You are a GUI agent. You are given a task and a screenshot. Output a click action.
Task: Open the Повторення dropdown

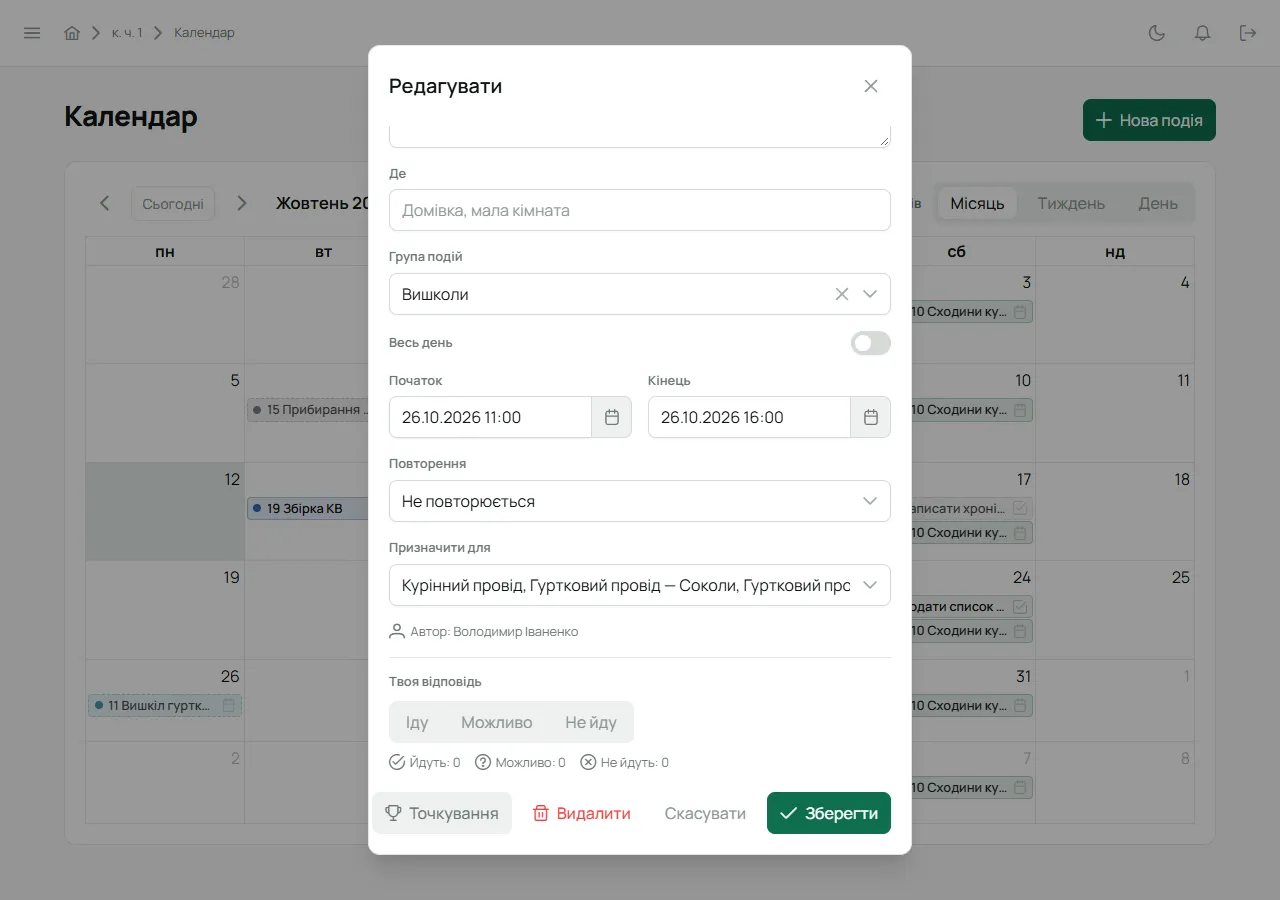click(x=640, y=501)
